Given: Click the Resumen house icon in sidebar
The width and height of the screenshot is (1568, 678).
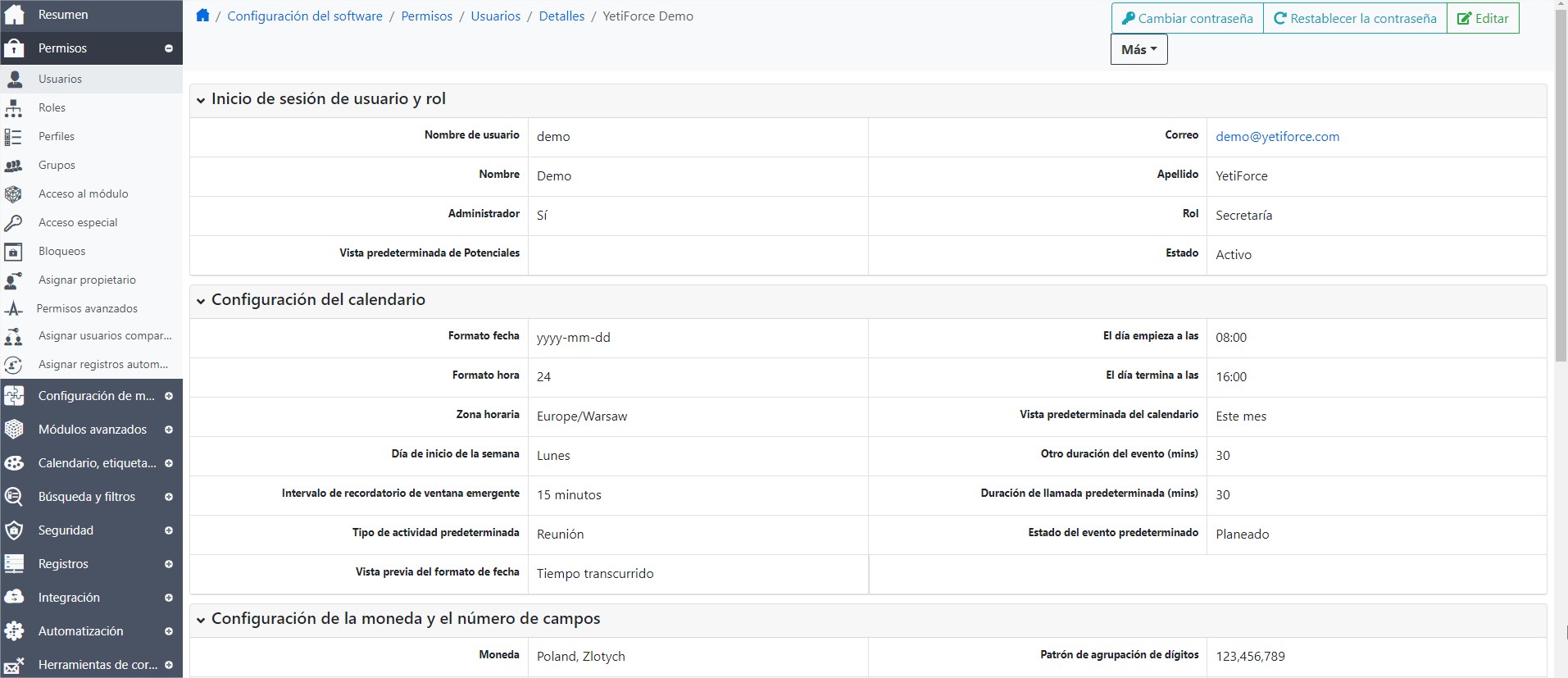Looking at the screenshot, I should [14, 14].
